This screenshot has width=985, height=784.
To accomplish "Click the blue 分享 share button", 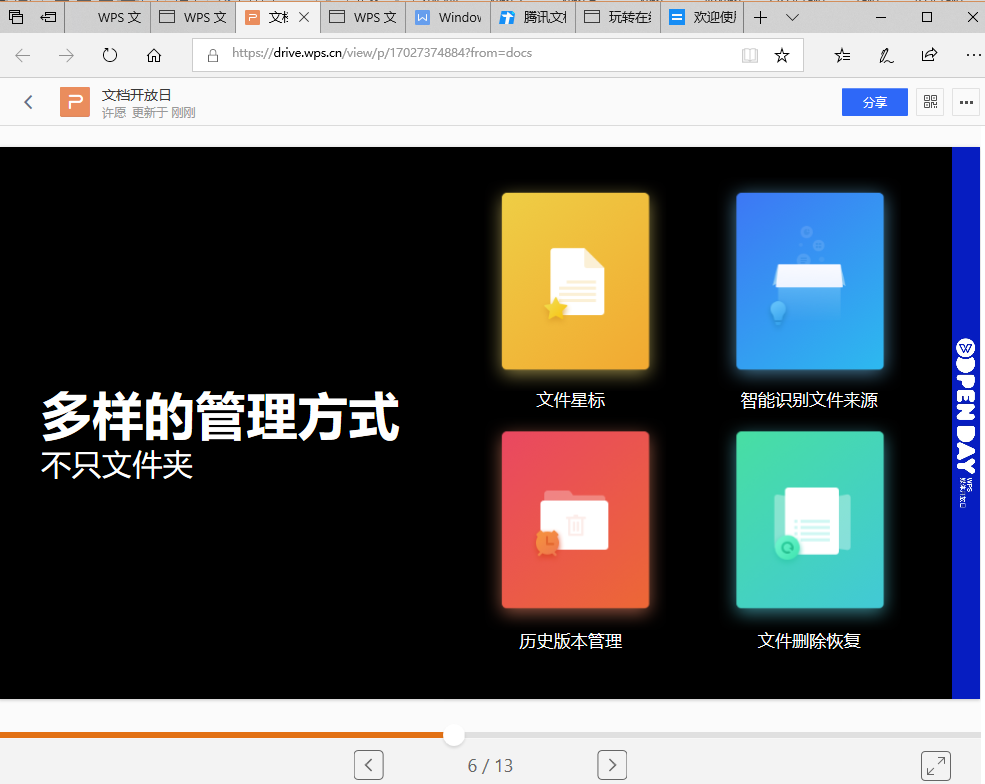I will pyautogui.click(x=874, y=102).
